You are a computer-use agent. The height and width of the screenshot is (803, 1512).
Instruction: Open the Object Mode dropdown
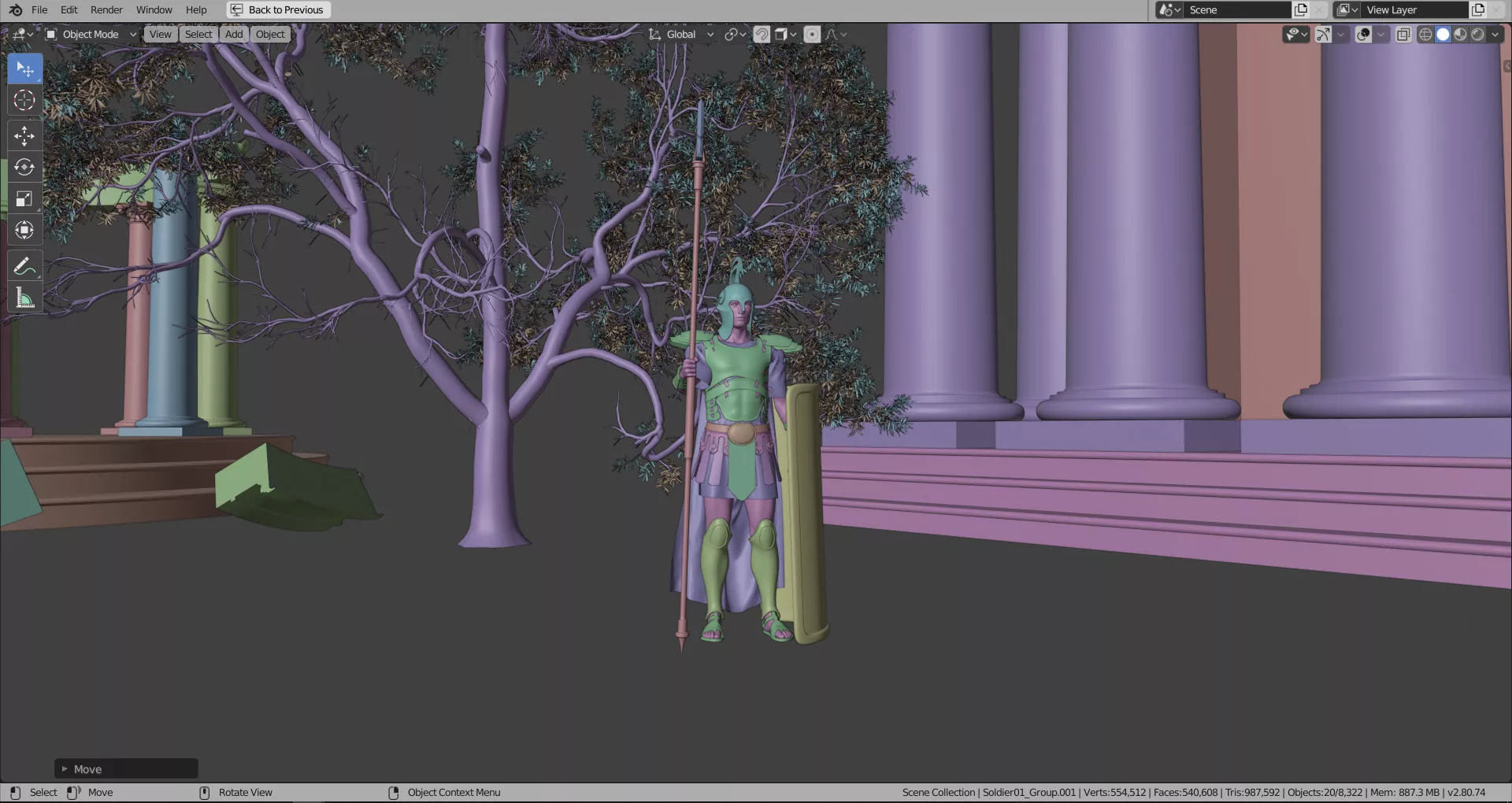91,35
